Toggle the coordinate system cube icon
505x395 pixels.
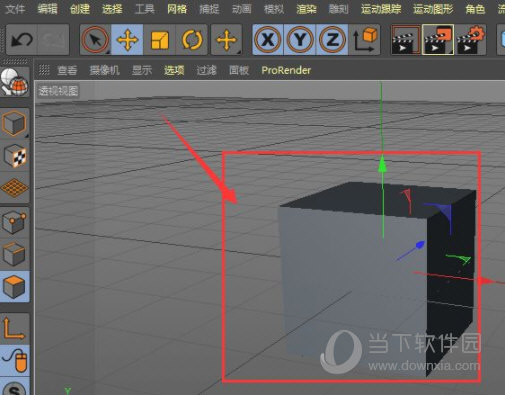[364, 40]
